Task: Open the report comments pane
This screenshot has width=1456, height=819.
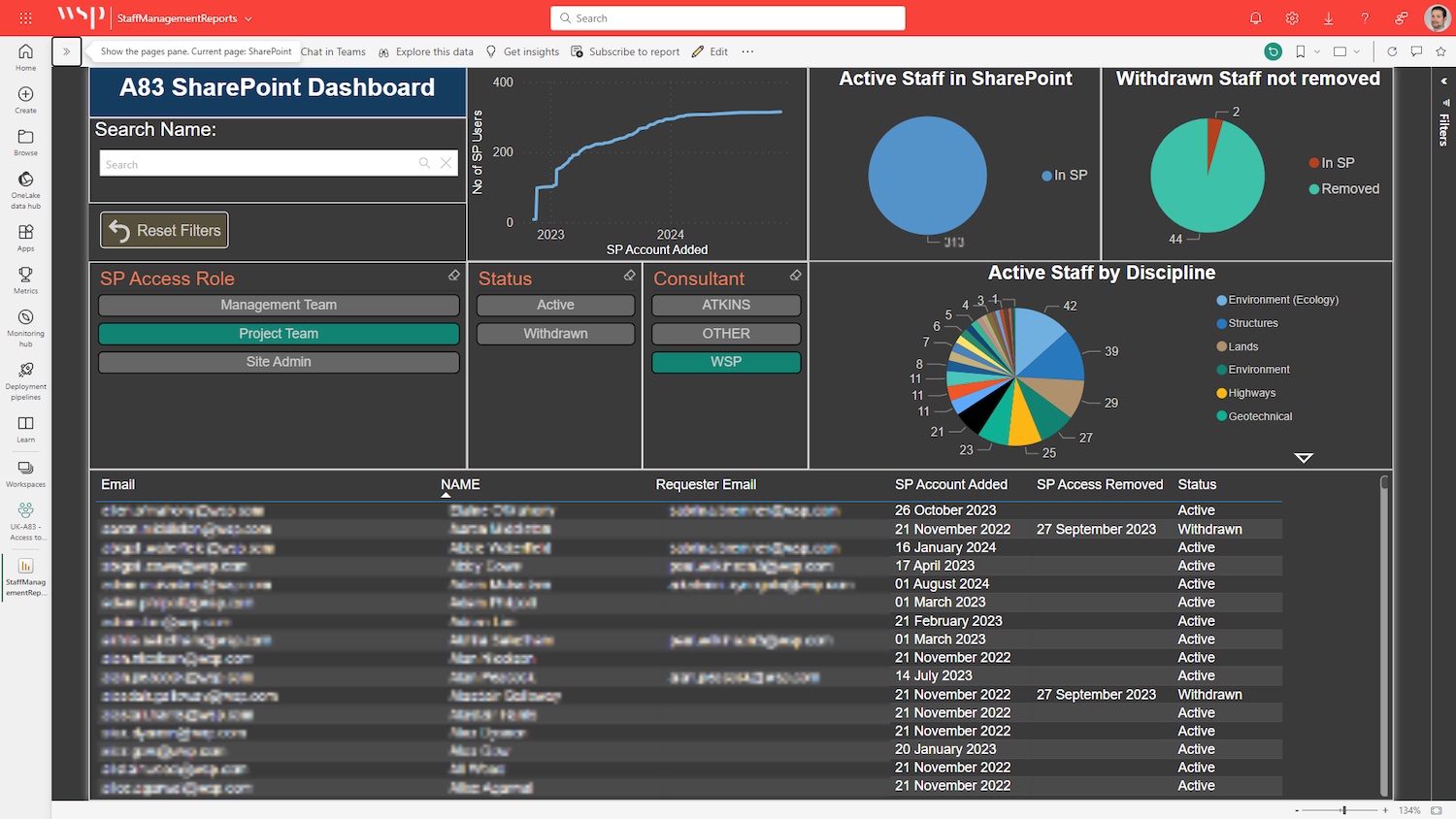Action: [1416, 51]
